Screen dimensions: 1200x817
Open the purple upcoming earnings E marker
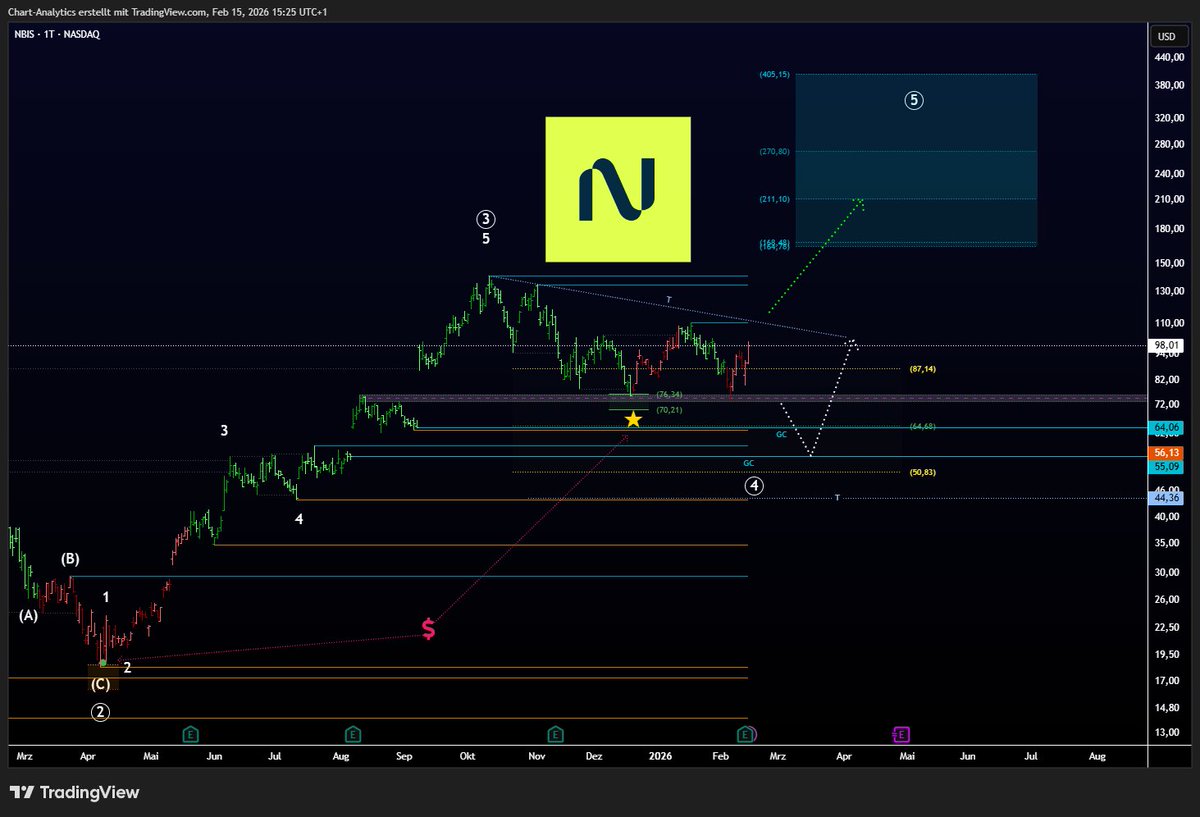(901, 735)
